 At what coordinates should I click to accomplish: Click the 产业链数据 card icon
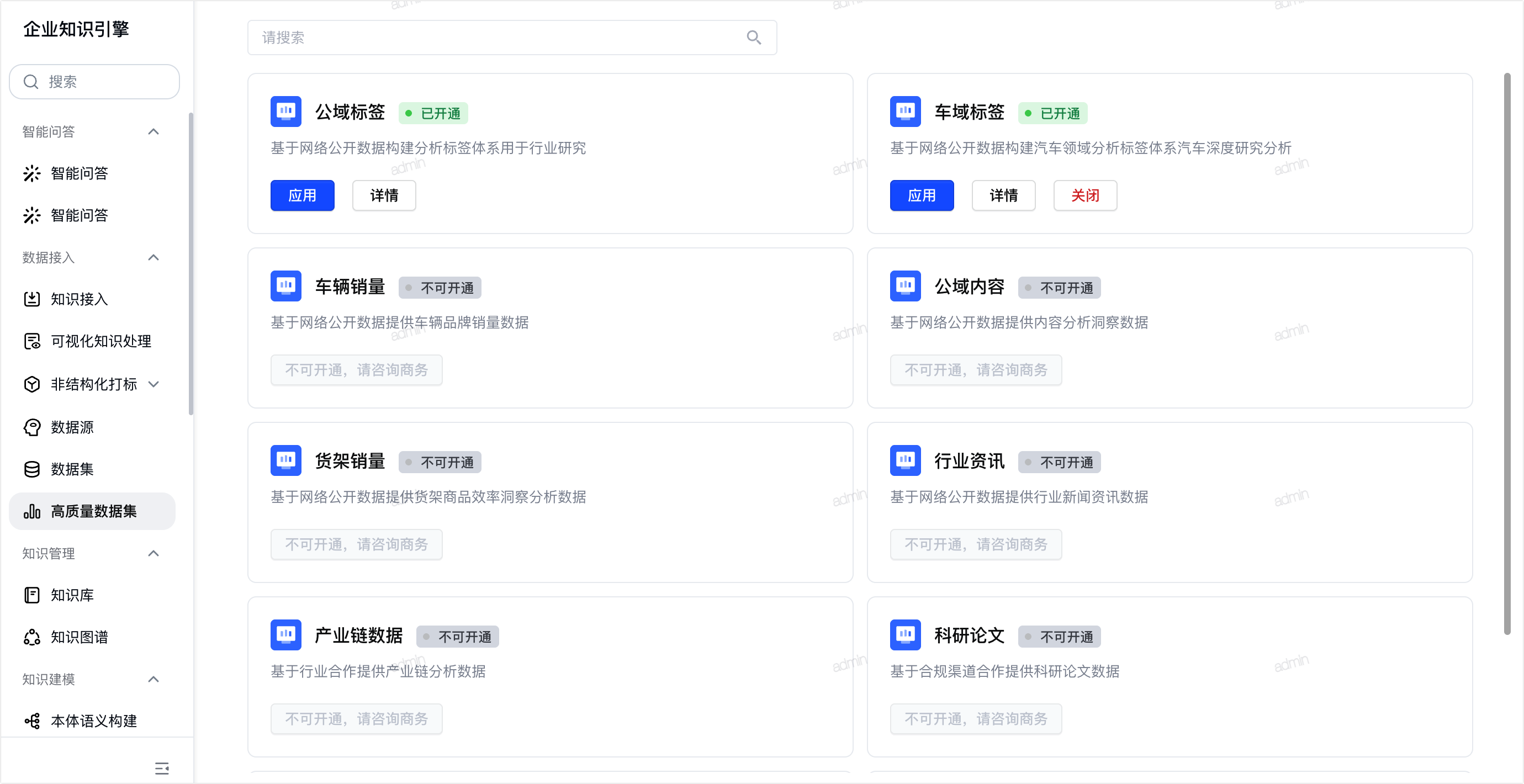286,635
